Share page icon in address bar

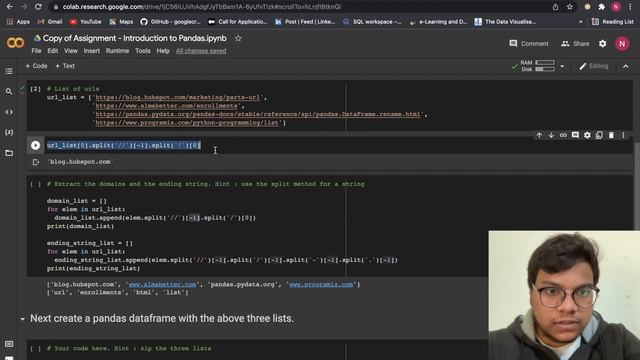tap(556, 7)
